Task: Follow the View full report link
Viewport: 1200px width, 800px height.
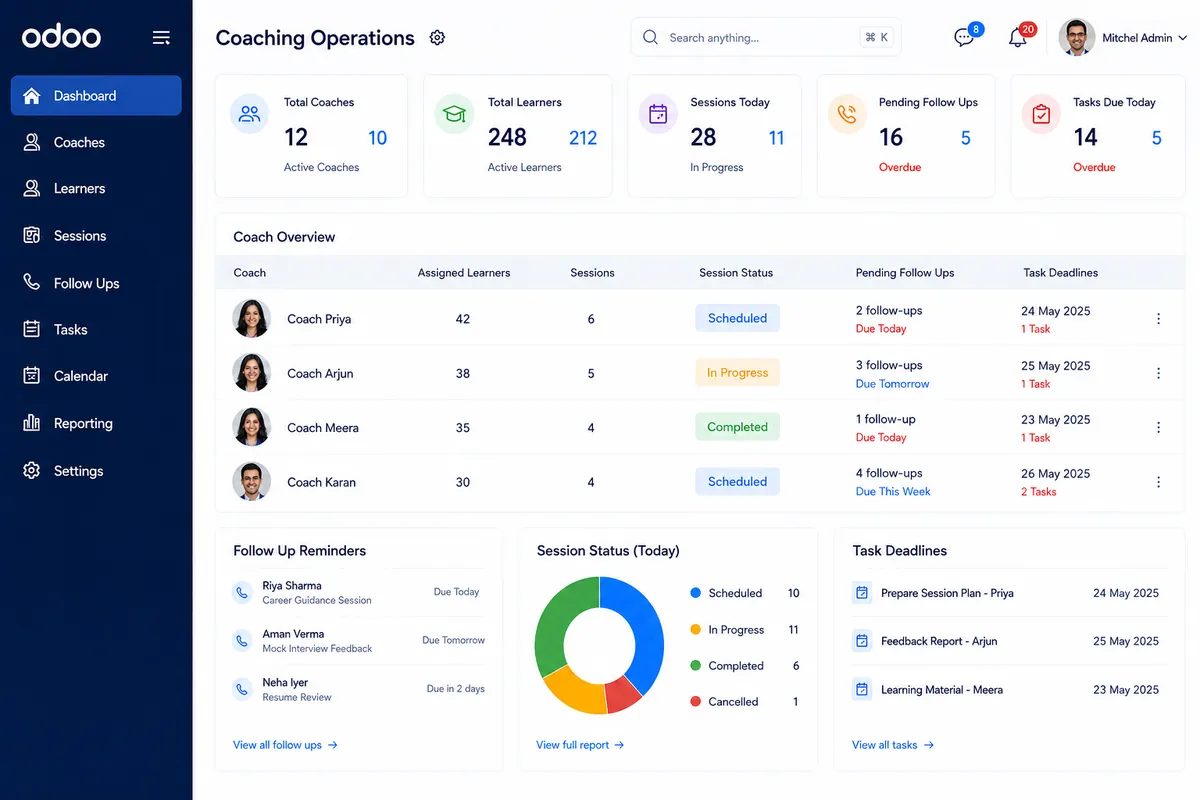Action: click(x=580, y=745)
